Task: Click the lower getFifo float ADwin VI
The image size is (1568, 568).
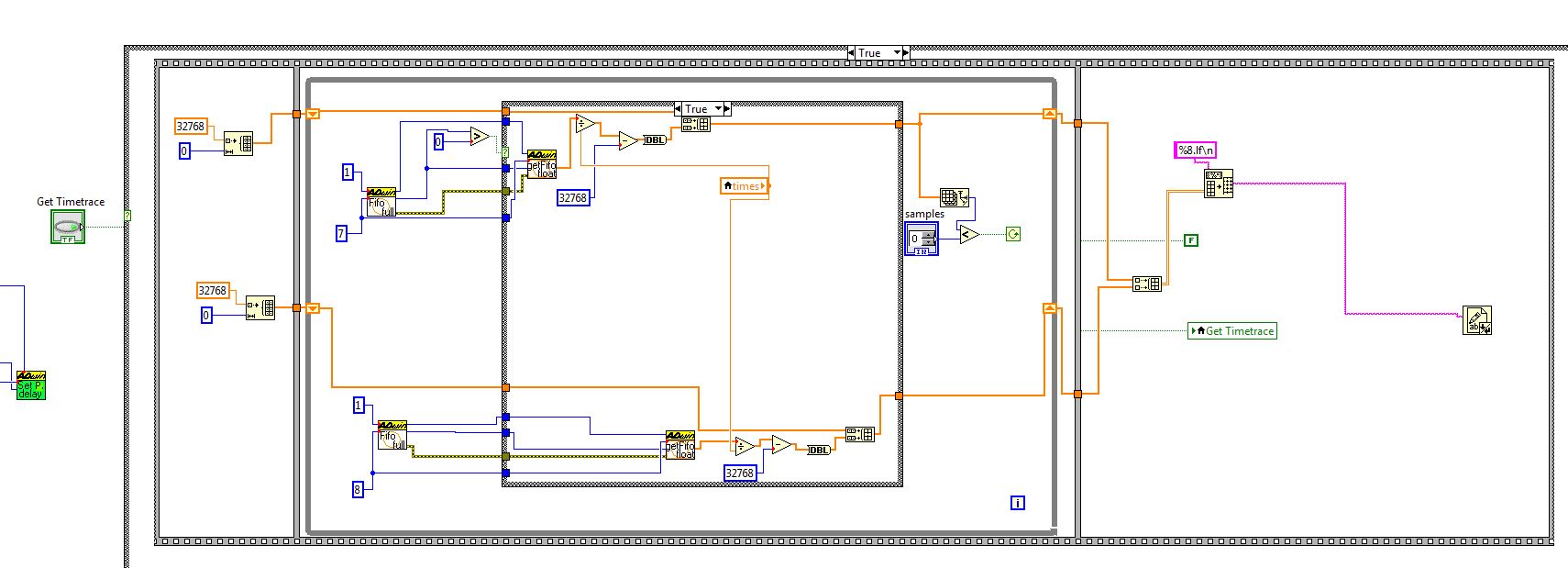Action: coord(680,445)
